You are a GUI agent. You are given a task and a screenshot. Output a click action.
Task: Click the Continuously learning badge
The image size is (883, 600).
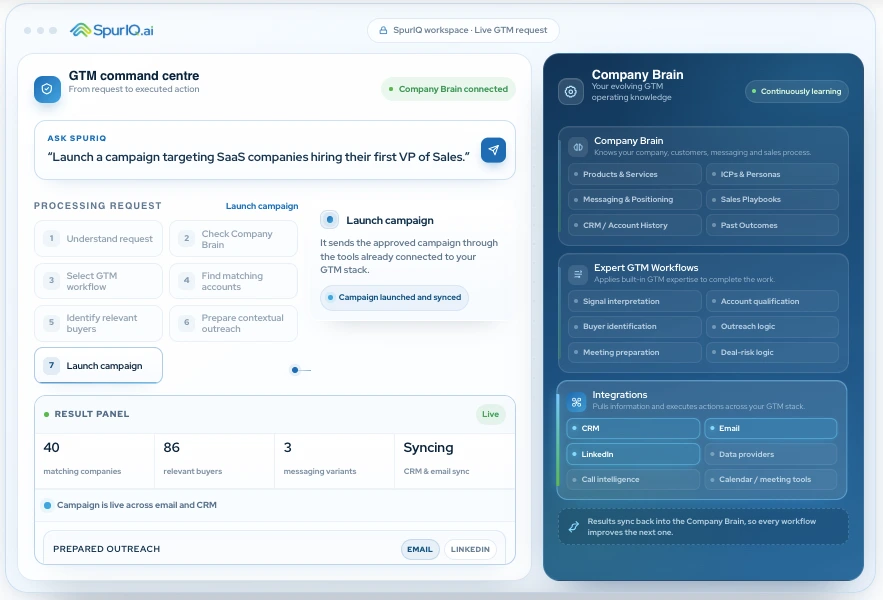(x=796, y=91)
